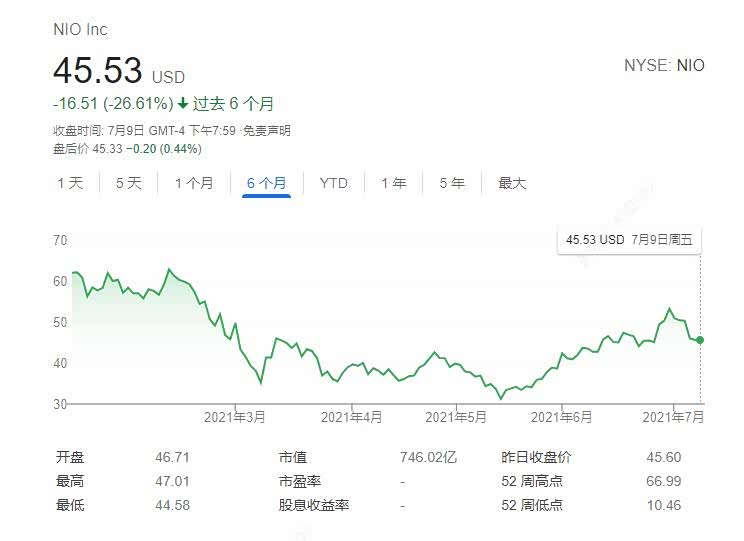Click the 70 y-axis label
This screenshot has height=541, width=744.
point(60,240)
